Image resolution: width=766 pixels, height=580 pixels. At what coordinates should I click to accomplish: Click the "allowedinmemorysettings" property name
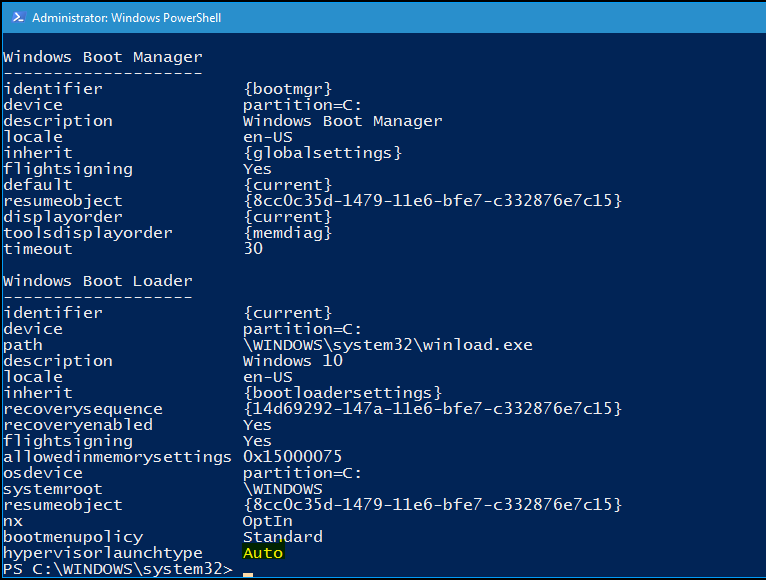117,457
